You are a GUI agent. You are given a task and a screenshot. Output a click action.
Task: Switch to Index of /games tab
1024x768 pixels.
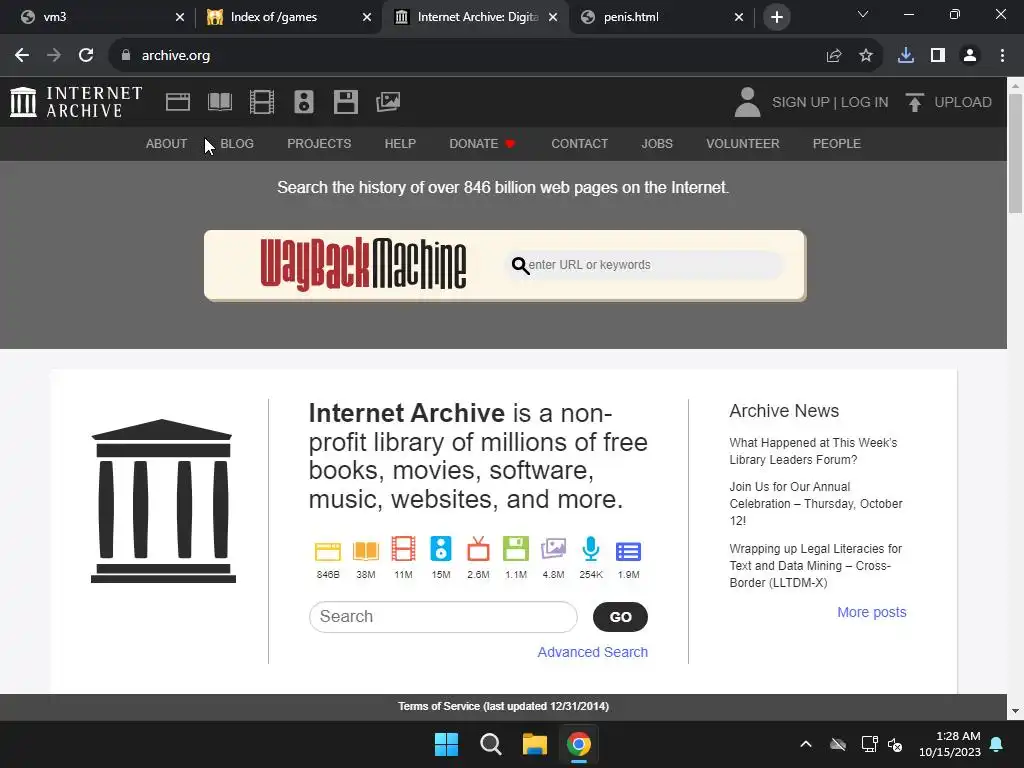tap(289, 17)
